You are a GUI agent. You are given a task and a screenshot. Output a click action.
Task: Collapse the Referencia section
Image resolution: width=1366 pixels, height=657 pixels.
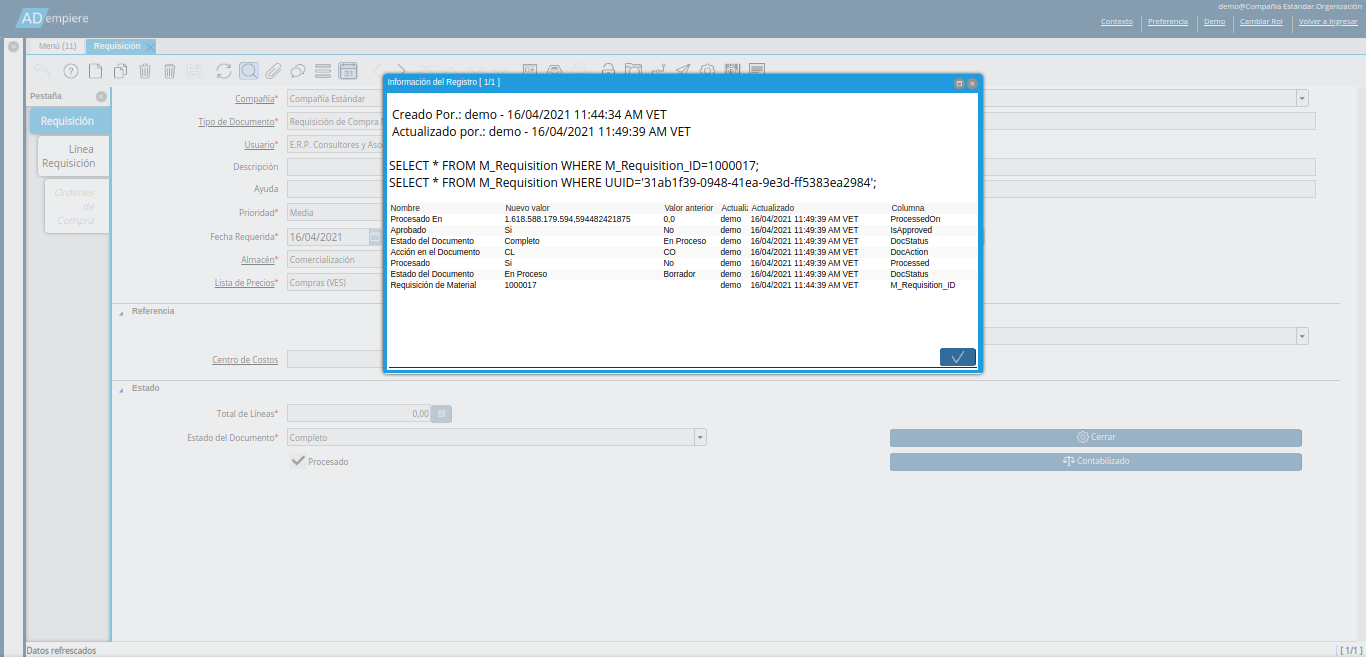[121, 312]
